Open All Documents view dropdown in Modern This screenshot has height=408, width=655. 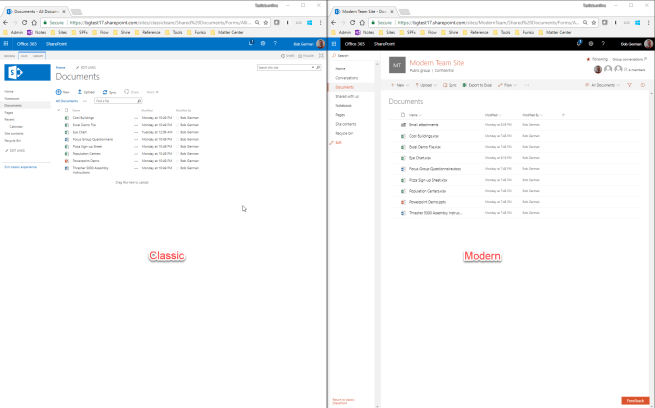point(602,85)
